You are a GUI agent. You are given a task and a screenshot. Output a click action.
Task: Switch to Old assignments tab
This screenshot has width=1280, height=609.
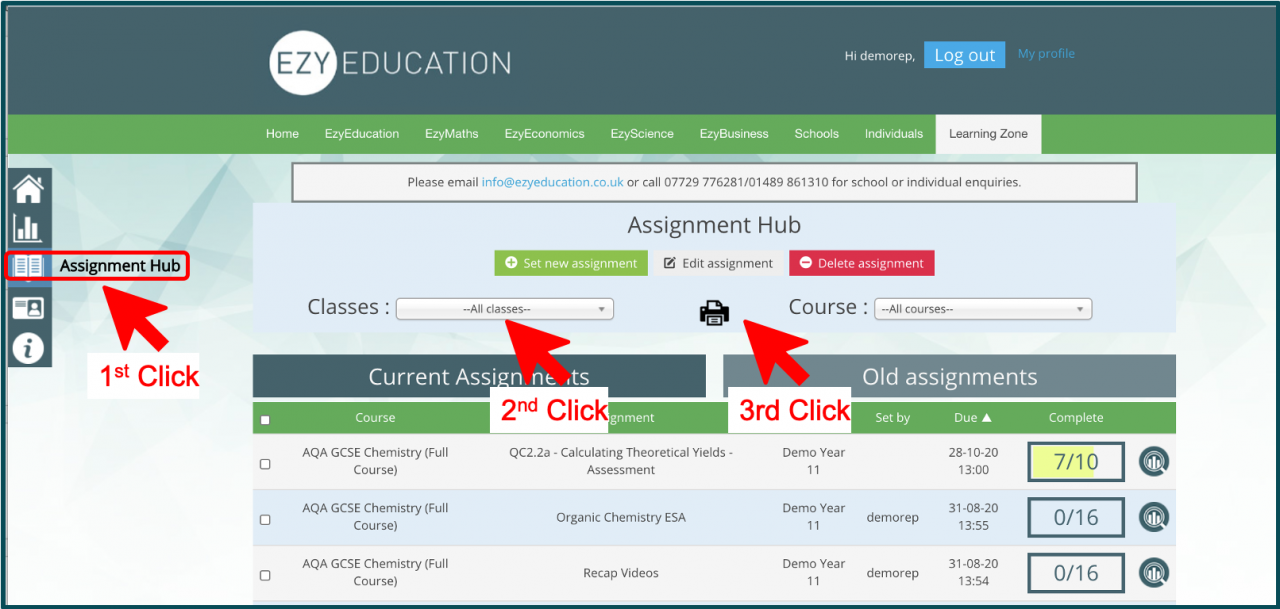click(x=949, y=376)
